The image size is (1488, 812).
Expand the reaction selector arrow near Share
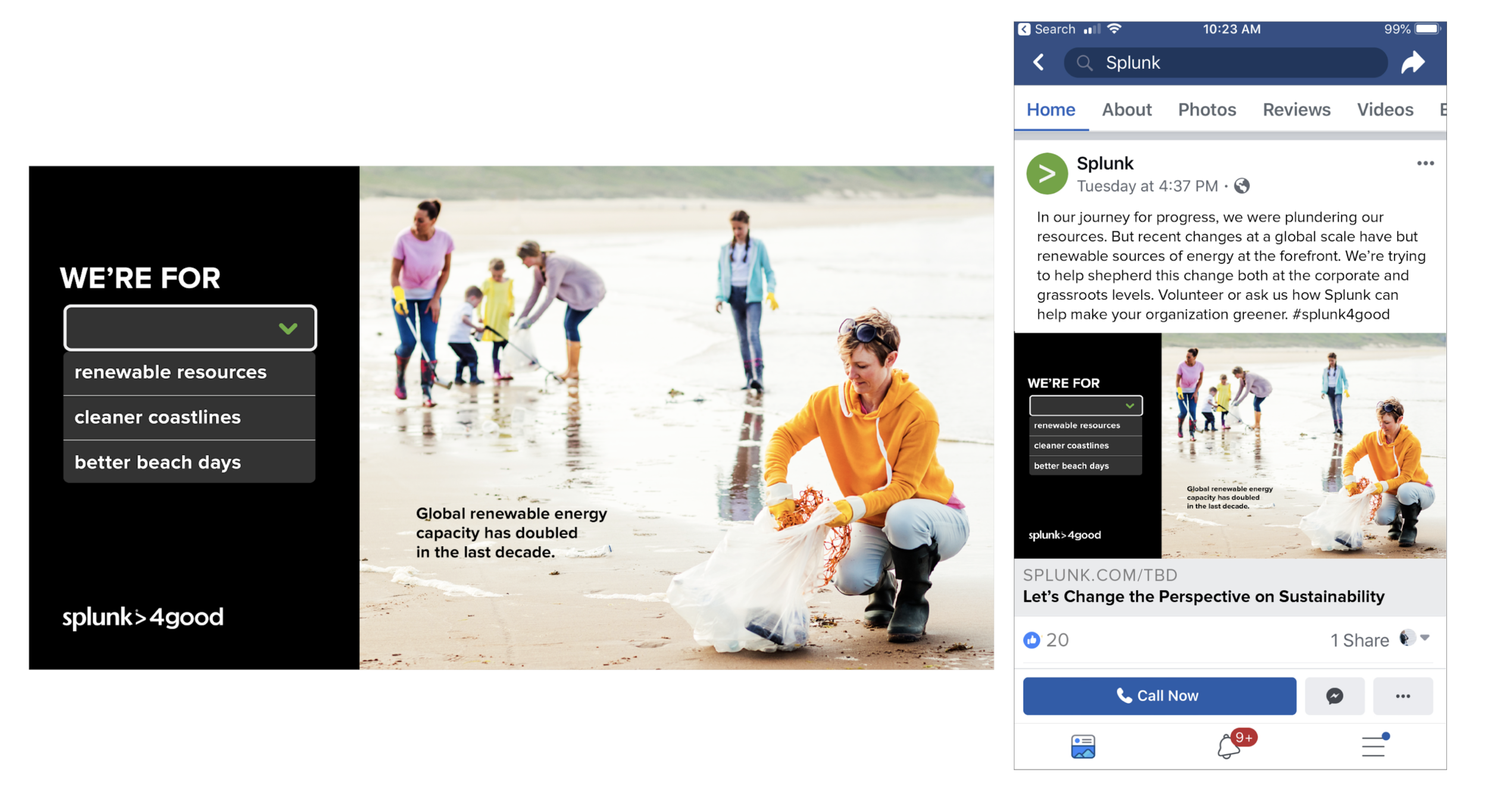[x=1425, y=638]
